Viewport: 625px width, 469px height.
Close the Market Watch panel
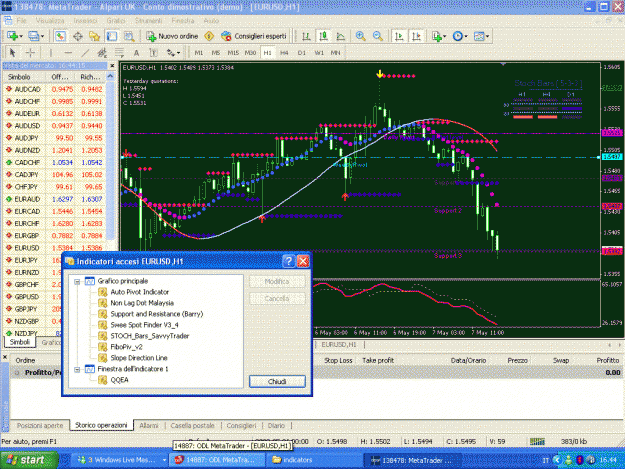(x=112, y=66)
